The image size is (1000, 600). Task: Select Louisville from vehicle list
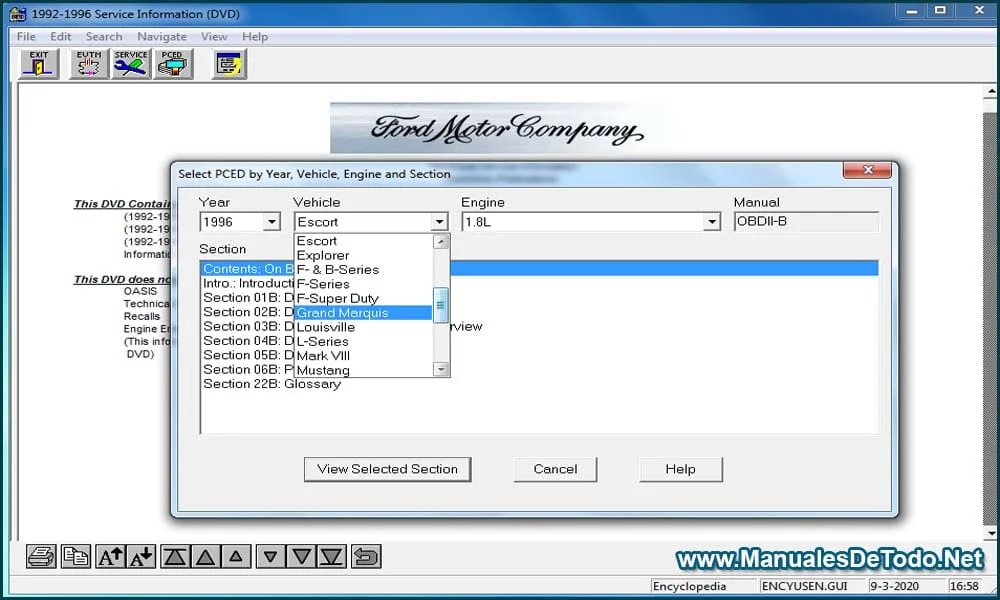363,327
